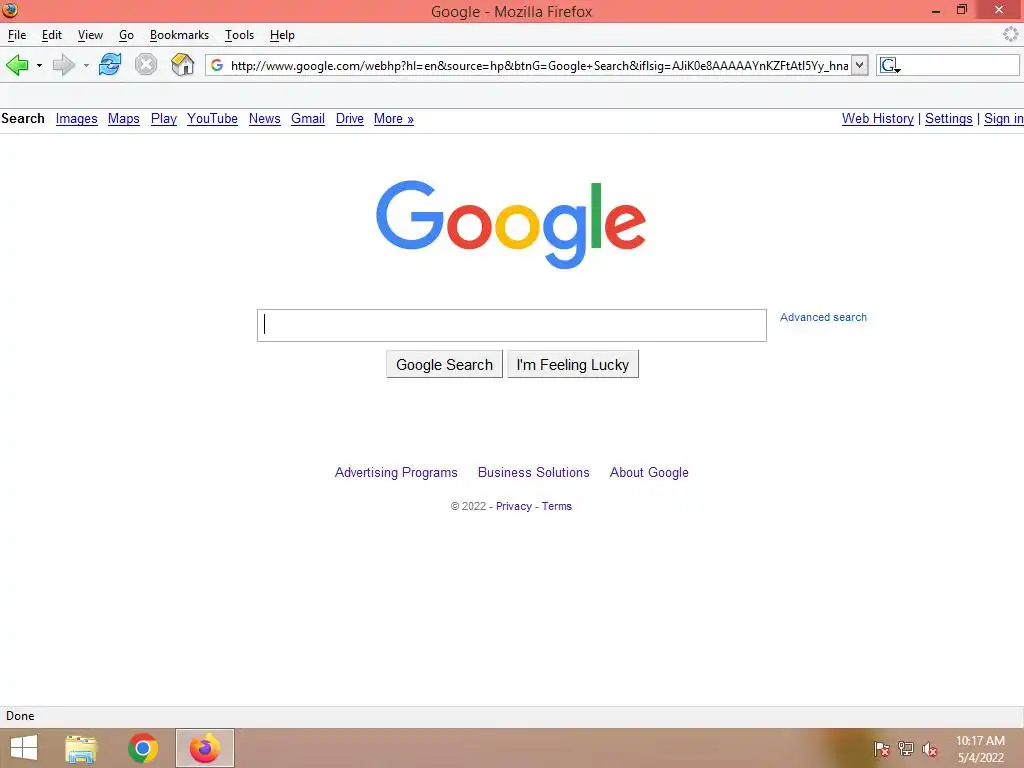The width and height of the screenshot is (1024, 768).
Task: Open the Windows Start button
Action: (24, 748)
